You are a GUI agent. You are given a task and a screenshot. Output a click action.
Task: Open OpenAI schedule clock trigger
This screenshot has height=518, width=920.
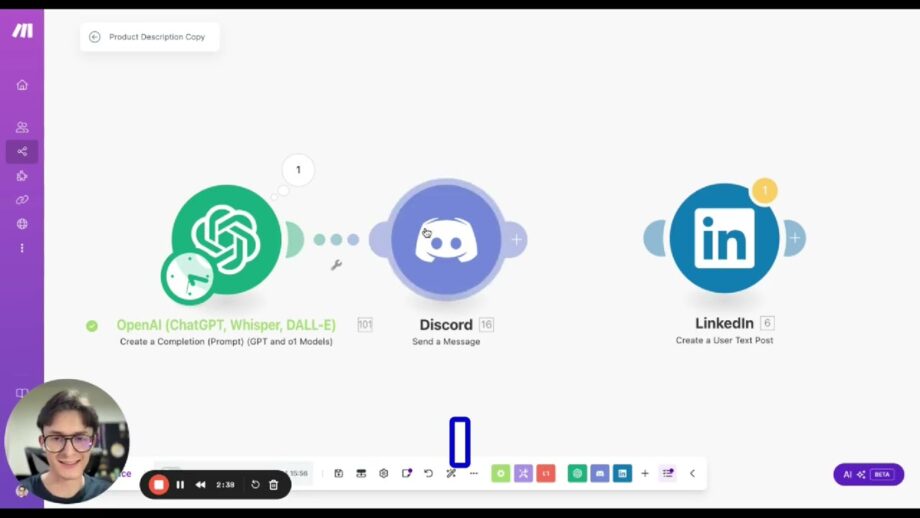[188, 279]
